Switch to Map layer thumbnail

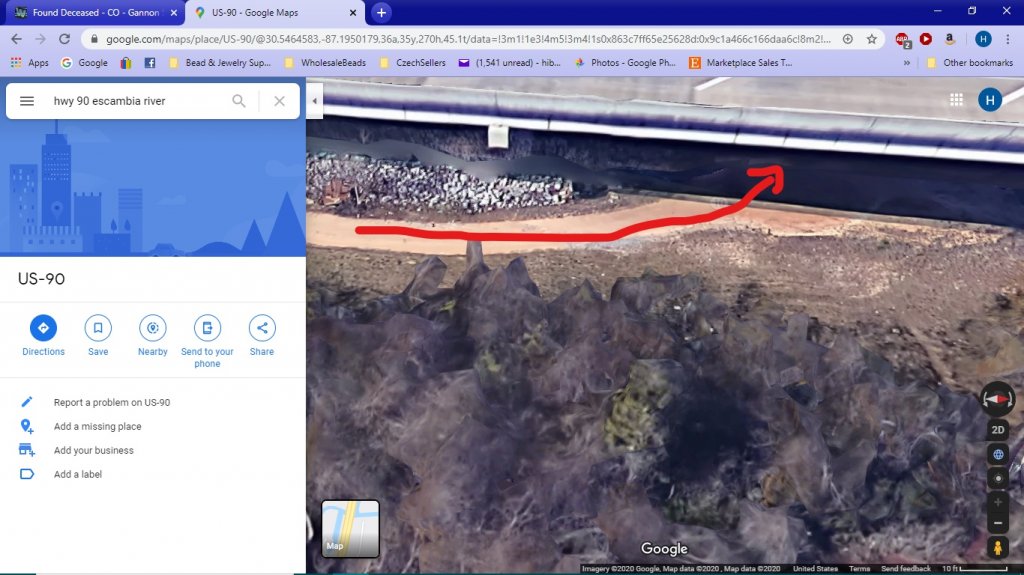(350, 528)
